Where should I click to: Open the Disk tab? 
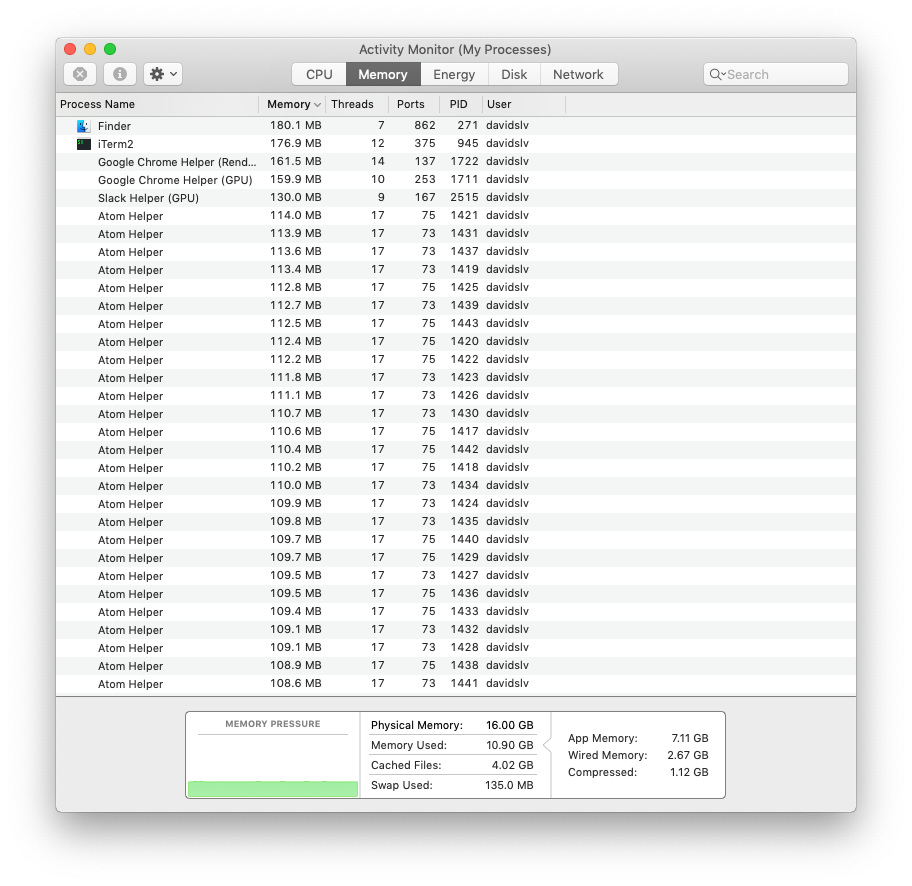[513, 73]
